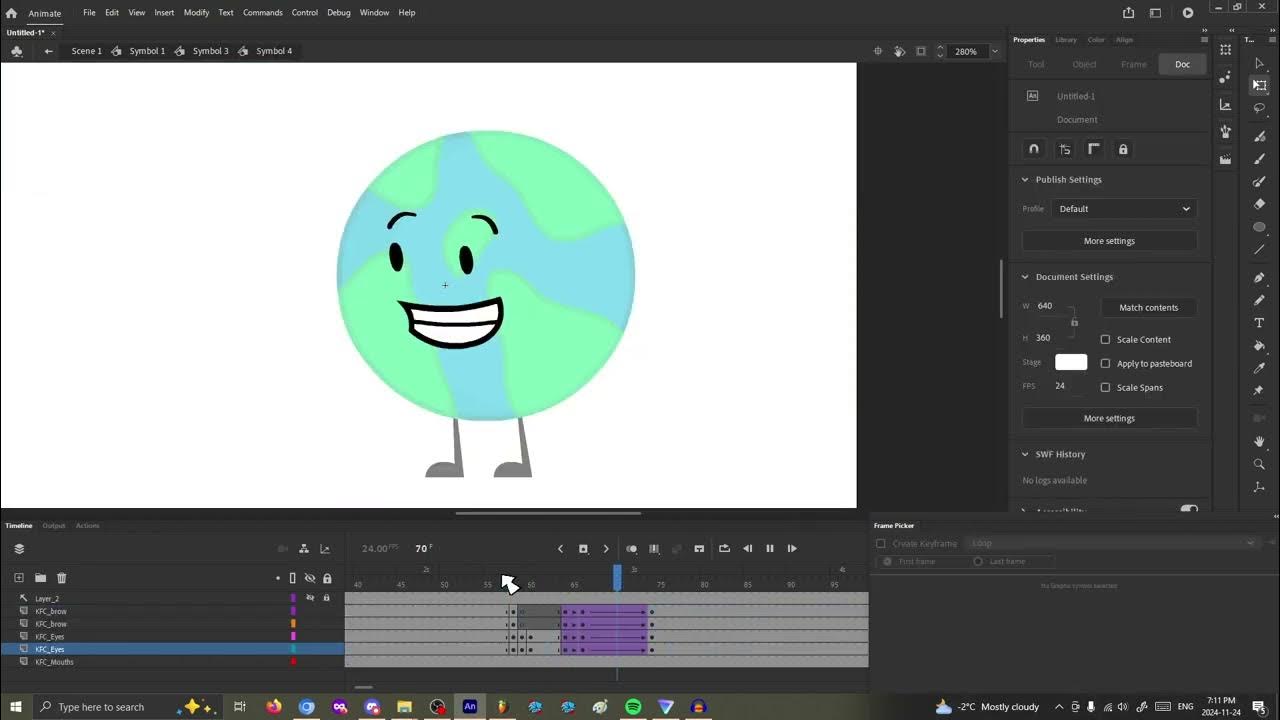Create a new layer folder
Image resolution: width=1280 pixels, height=720 pixels.
[40, 578]
